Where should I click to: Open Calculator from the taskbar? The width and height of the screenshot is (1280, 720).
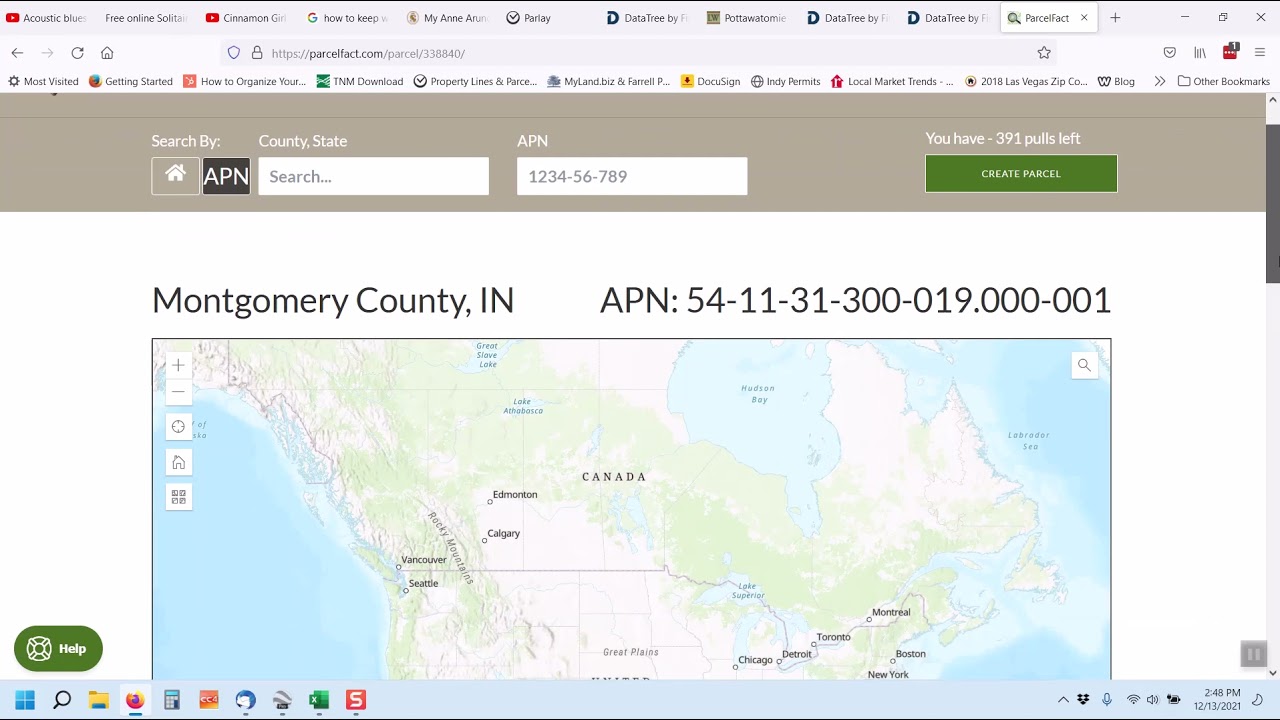point(172,700)
